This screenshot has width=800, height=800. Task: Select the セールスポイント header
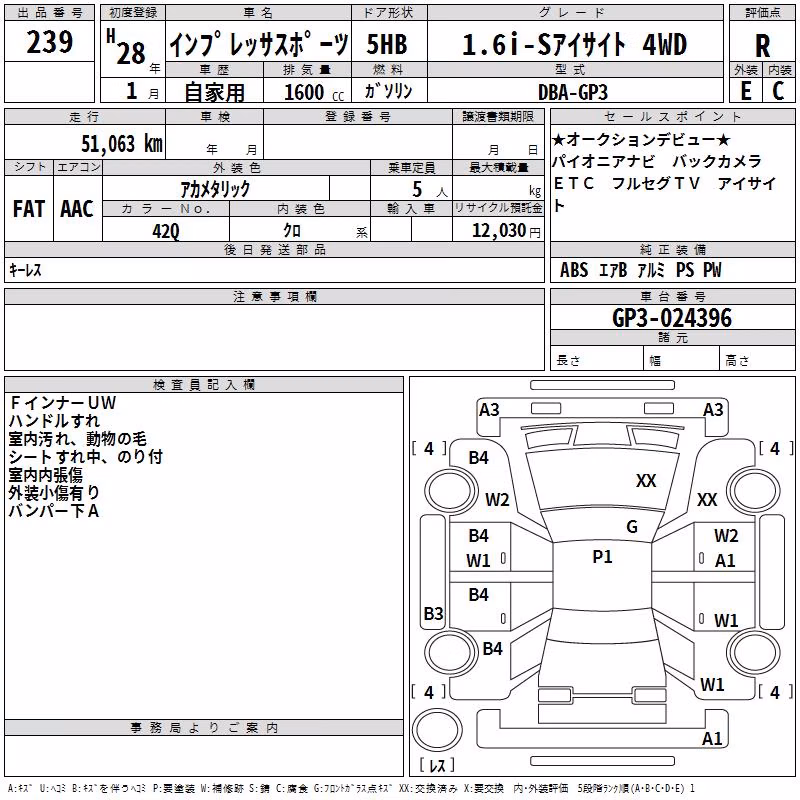point(672,116)
